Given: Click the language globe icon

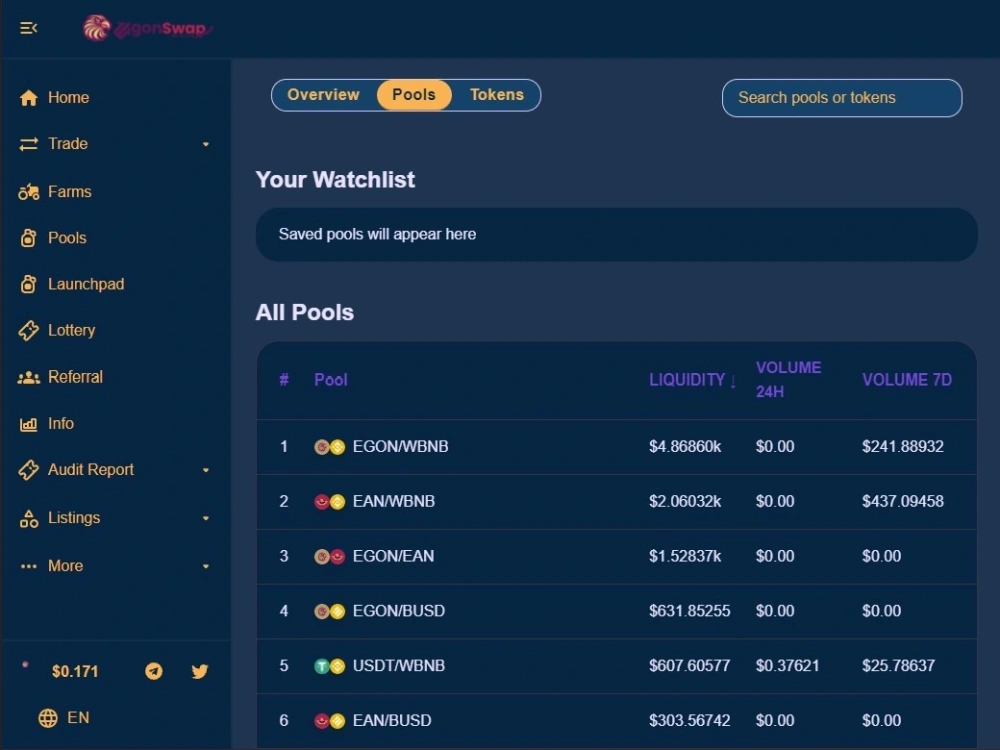Looking at the screenshot, I should 48,718.
